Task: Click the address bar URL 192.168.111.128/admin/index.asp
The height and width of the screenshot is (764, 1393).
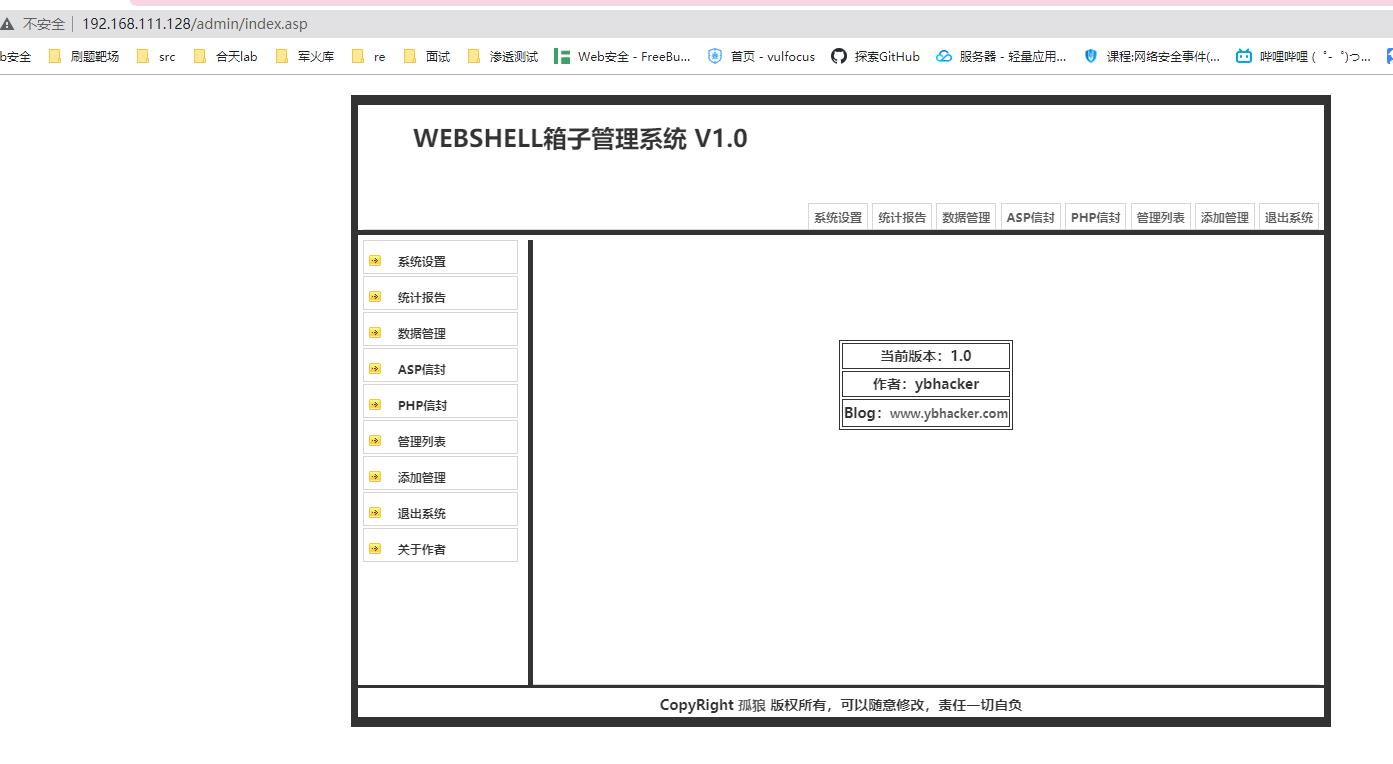Action: point(195,24)
